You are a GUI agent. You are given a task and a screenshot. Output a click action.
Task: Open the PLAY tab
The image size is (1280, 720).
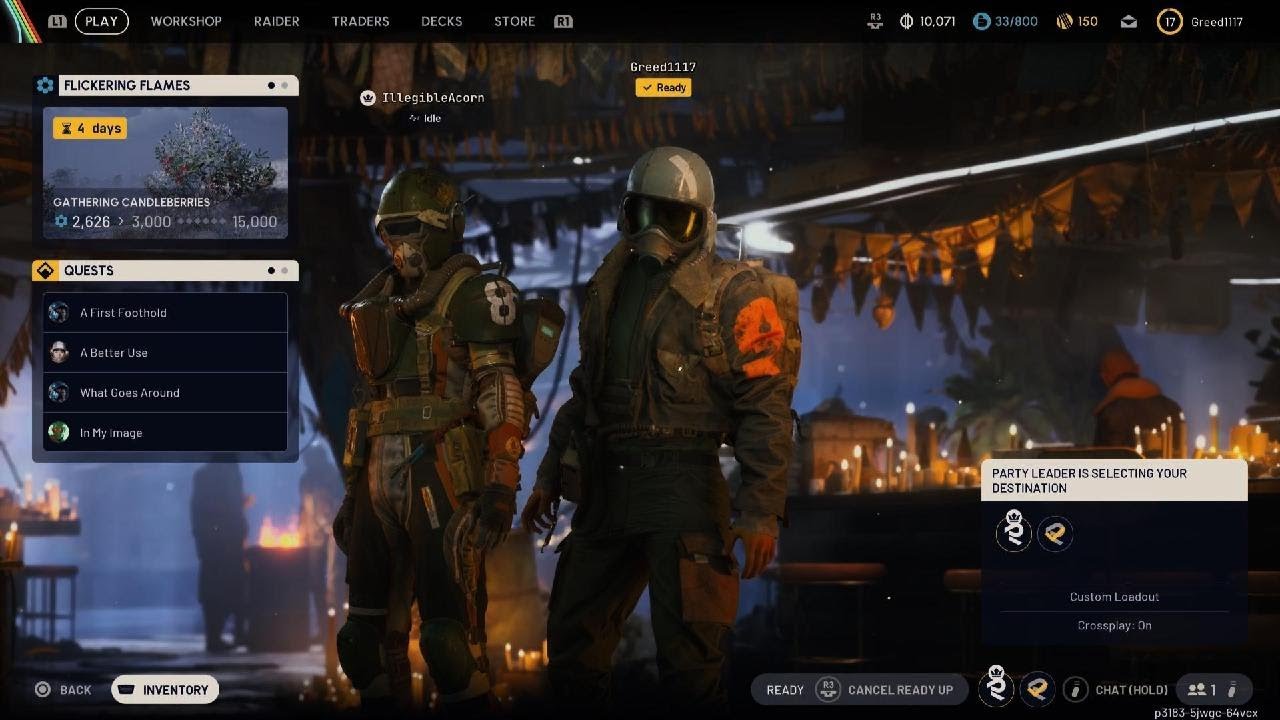click(x=101, y=21)
